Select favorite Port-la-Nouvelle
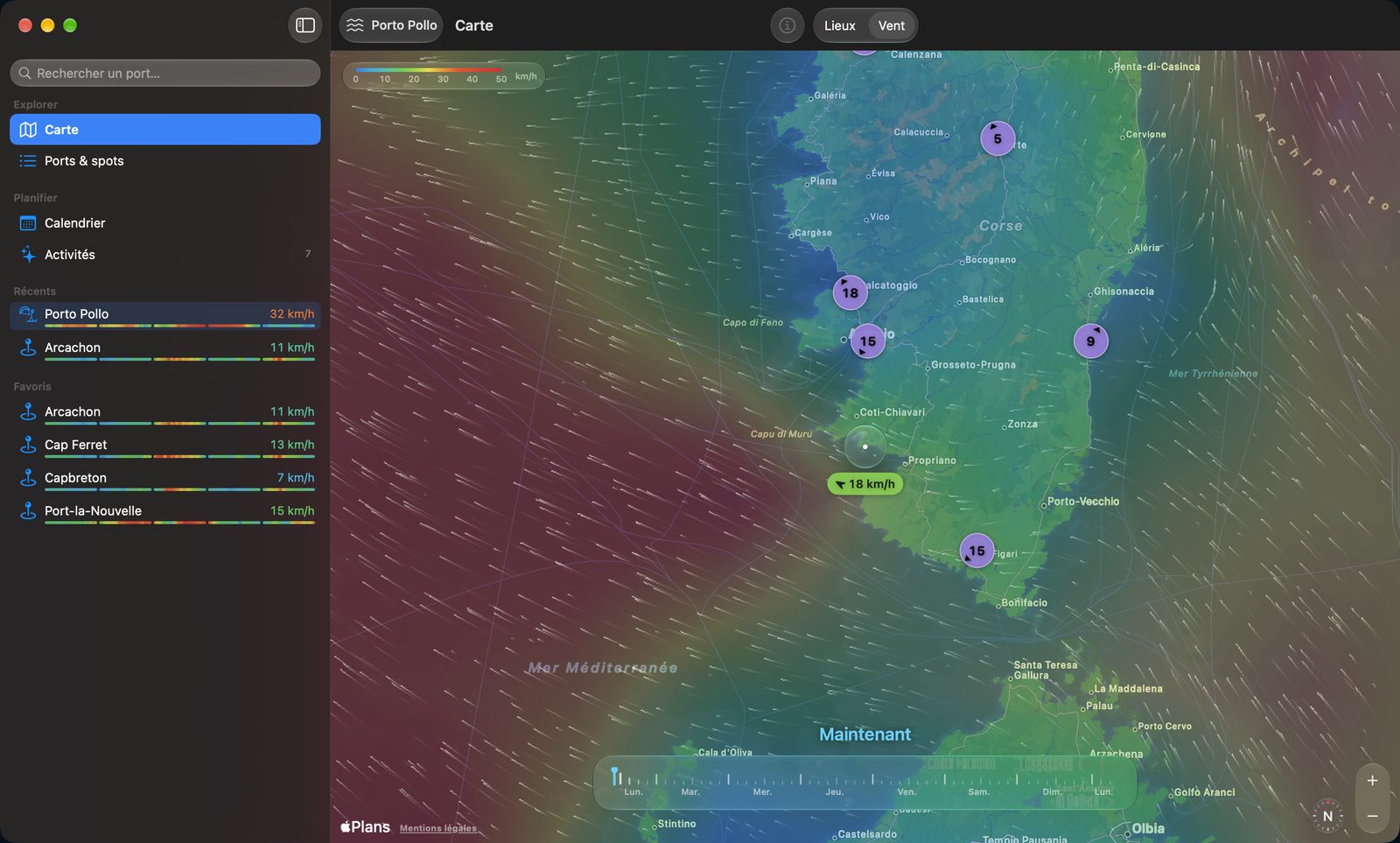Screen dimensions: 1400x843 (165, 512)
